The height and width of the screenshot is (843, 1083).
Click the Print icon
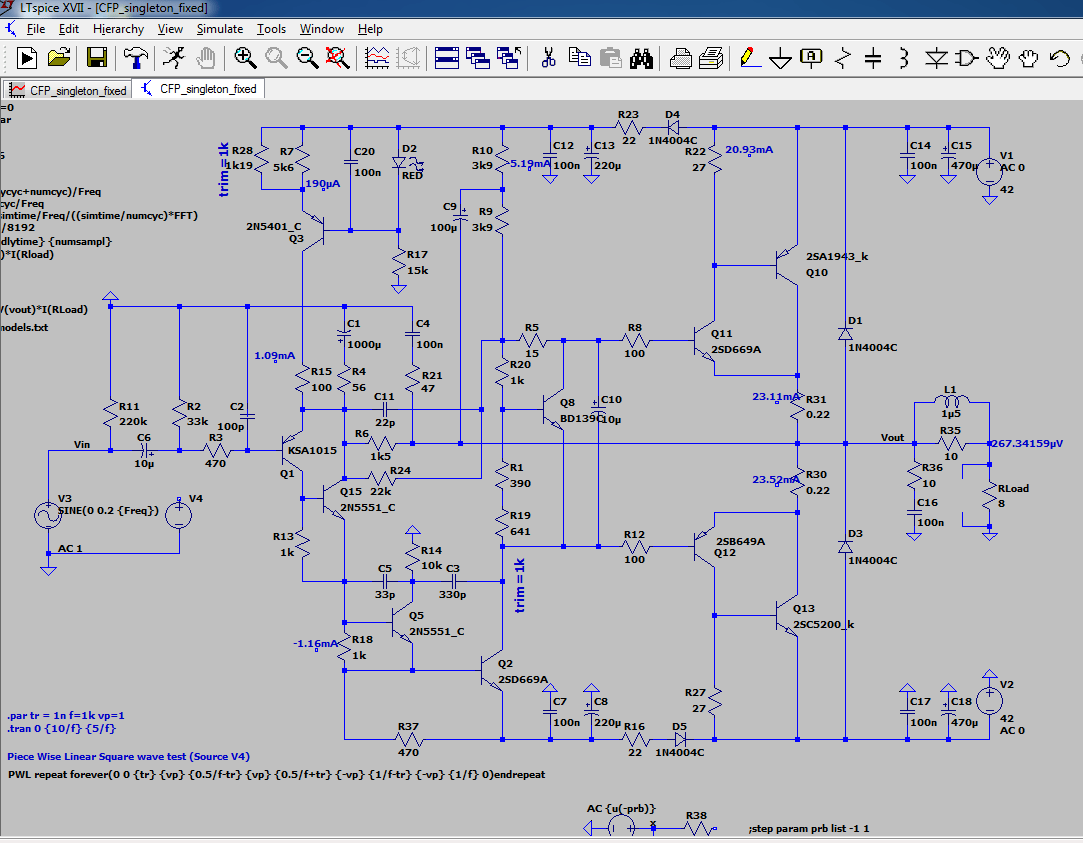point(680,58)
